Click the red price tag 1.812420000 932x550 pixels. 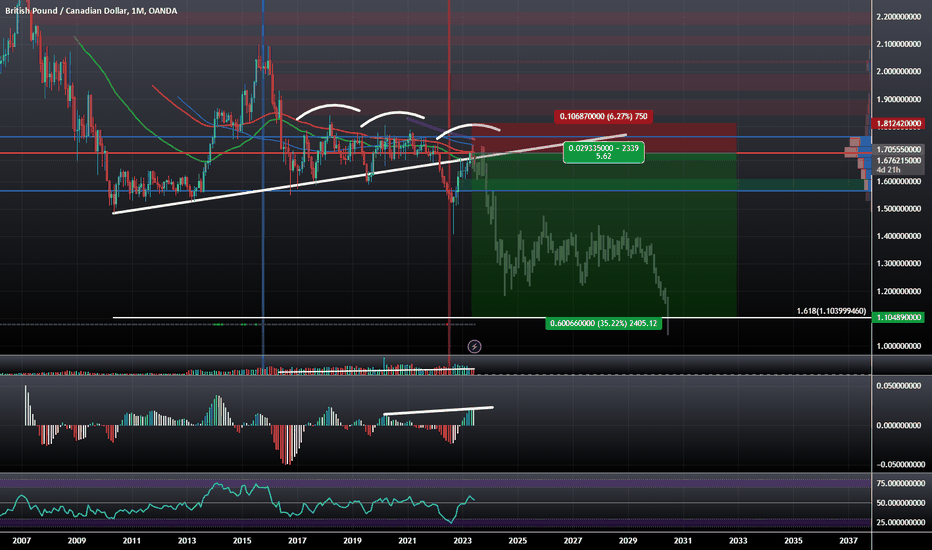tap(898, 124)
